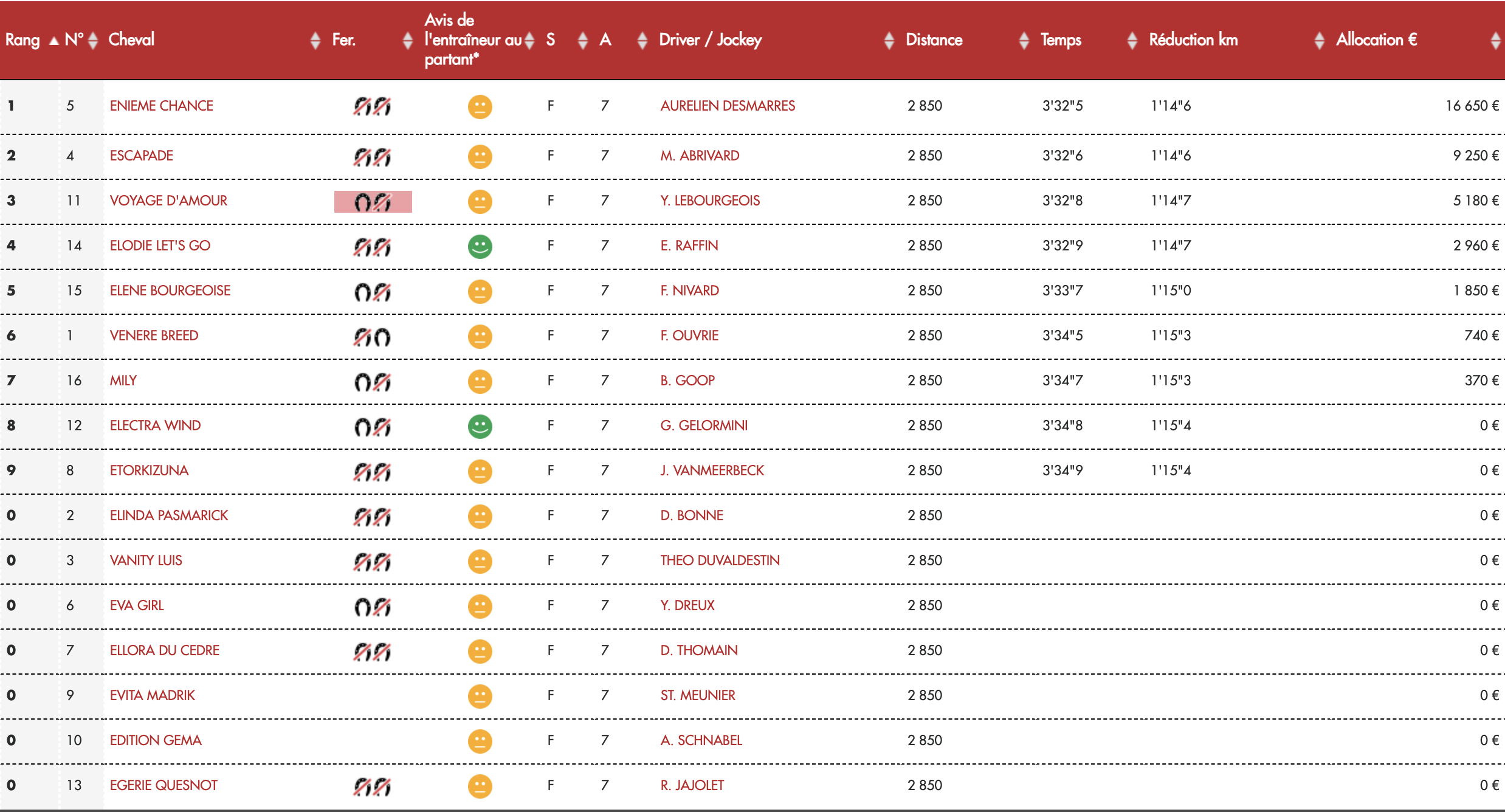Image resolution: width=1505 pixels, height=812 pixels.
Task: Click horseshoe icons in ELENE BOURGEOISE row
Action: pyautogui.click(x=373, y=292)
